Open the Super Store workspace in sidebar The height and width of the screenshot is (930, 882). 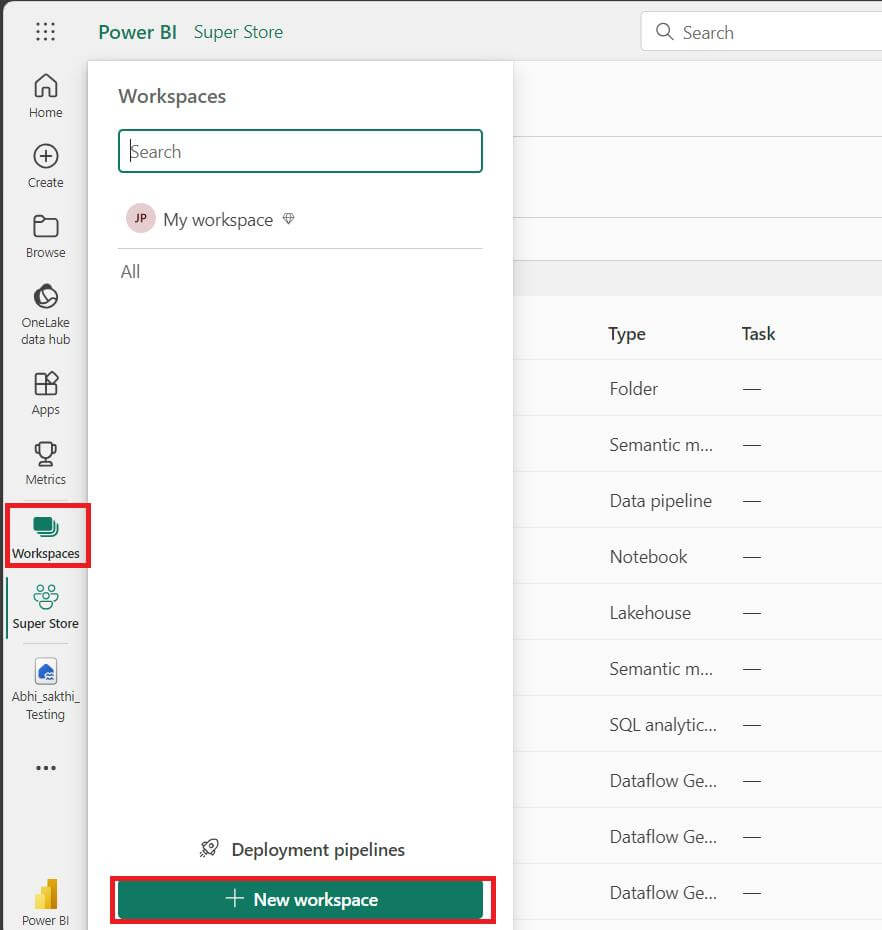tap(46, 607)
